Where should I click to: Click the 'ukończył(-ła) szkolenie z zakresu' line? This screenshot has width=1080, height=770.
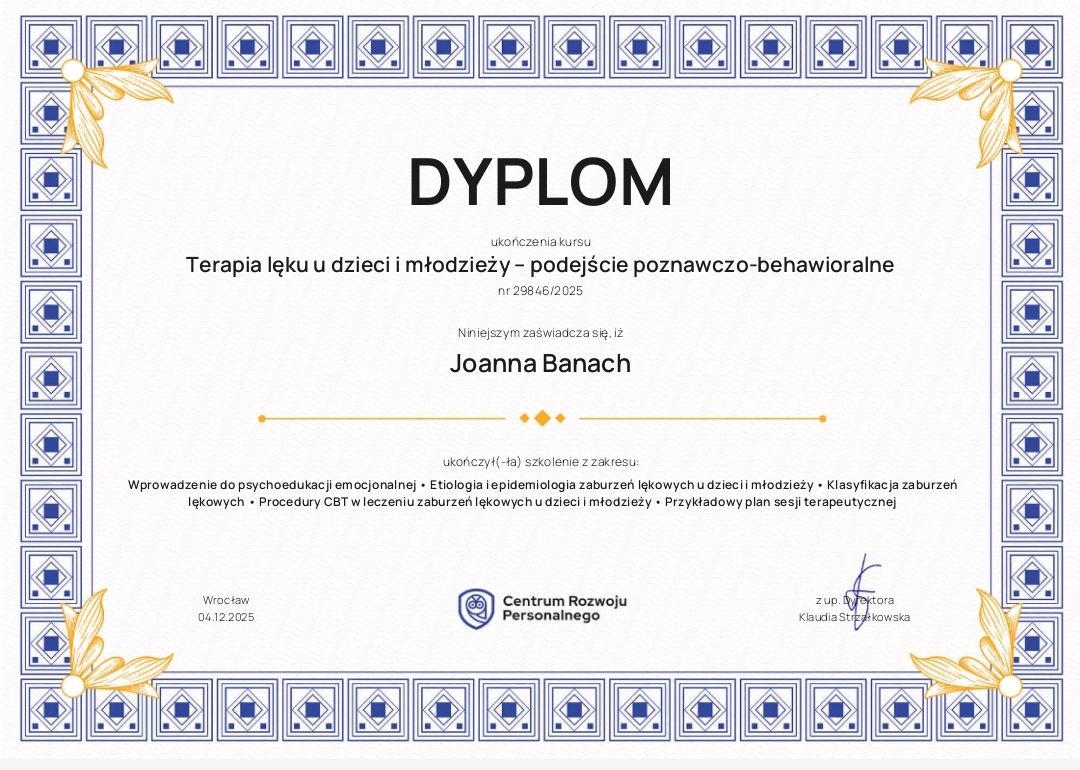pos(540,462)
